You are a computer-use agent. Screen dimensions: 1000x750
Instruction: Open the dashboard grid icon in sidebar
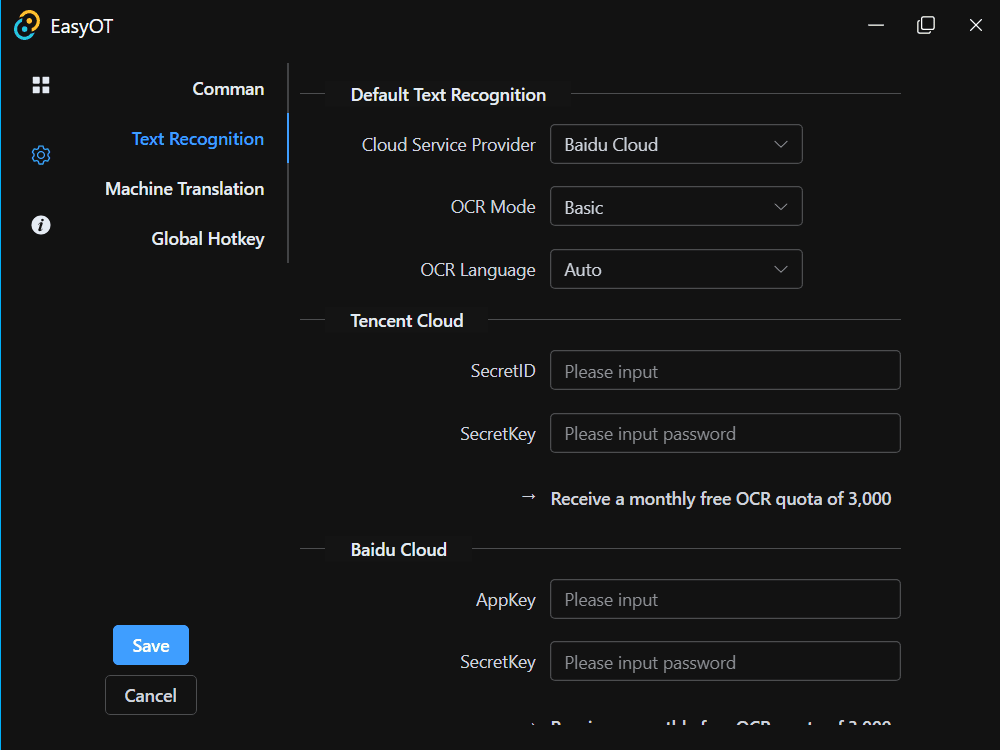pos(41,86)
